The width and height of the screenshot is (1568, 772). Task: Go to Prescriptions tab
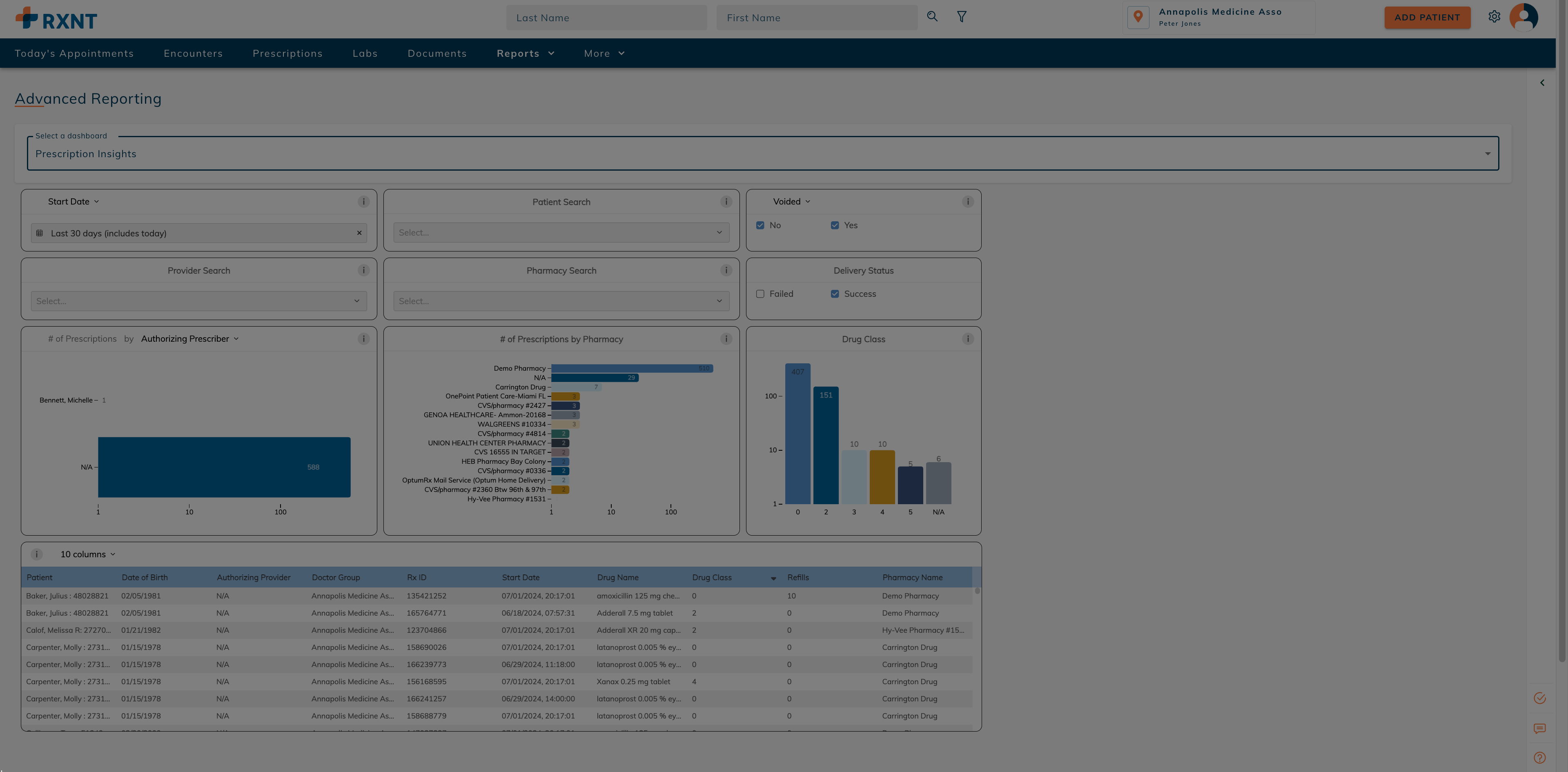[x=287, y=53]
